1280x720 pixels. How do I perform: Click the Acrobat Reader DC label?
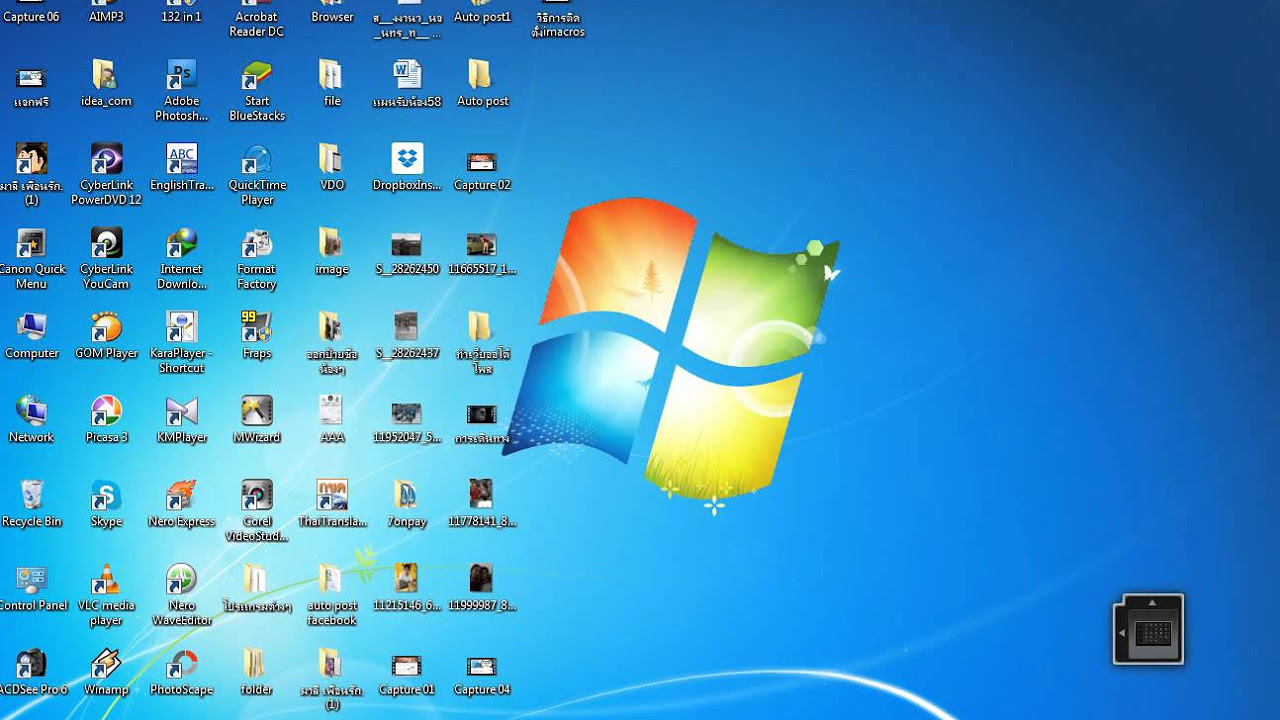pyautogui.click(x=256, y=24)
